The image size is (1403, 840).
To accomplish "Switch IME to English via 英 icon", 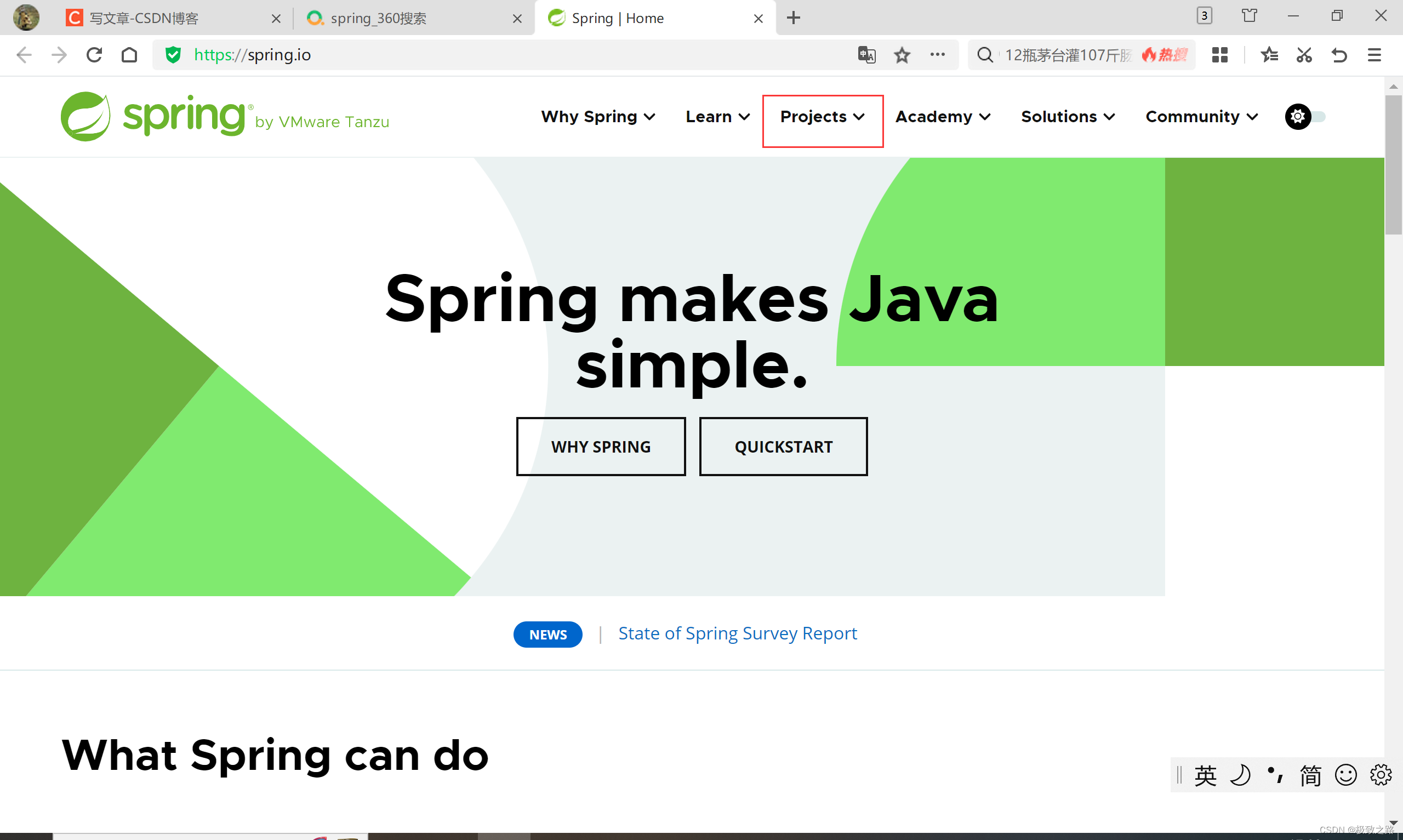I will [x=1205, y=775].
